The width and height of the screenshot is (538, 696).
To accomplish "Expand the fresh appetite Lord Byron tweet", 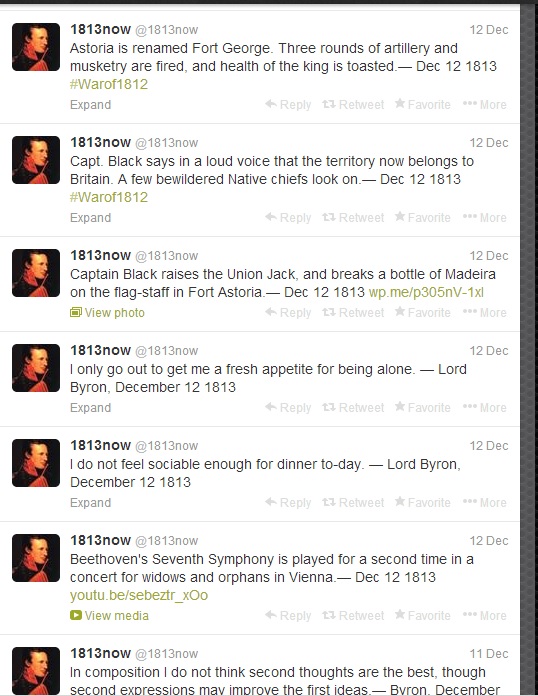I will 91,407.
